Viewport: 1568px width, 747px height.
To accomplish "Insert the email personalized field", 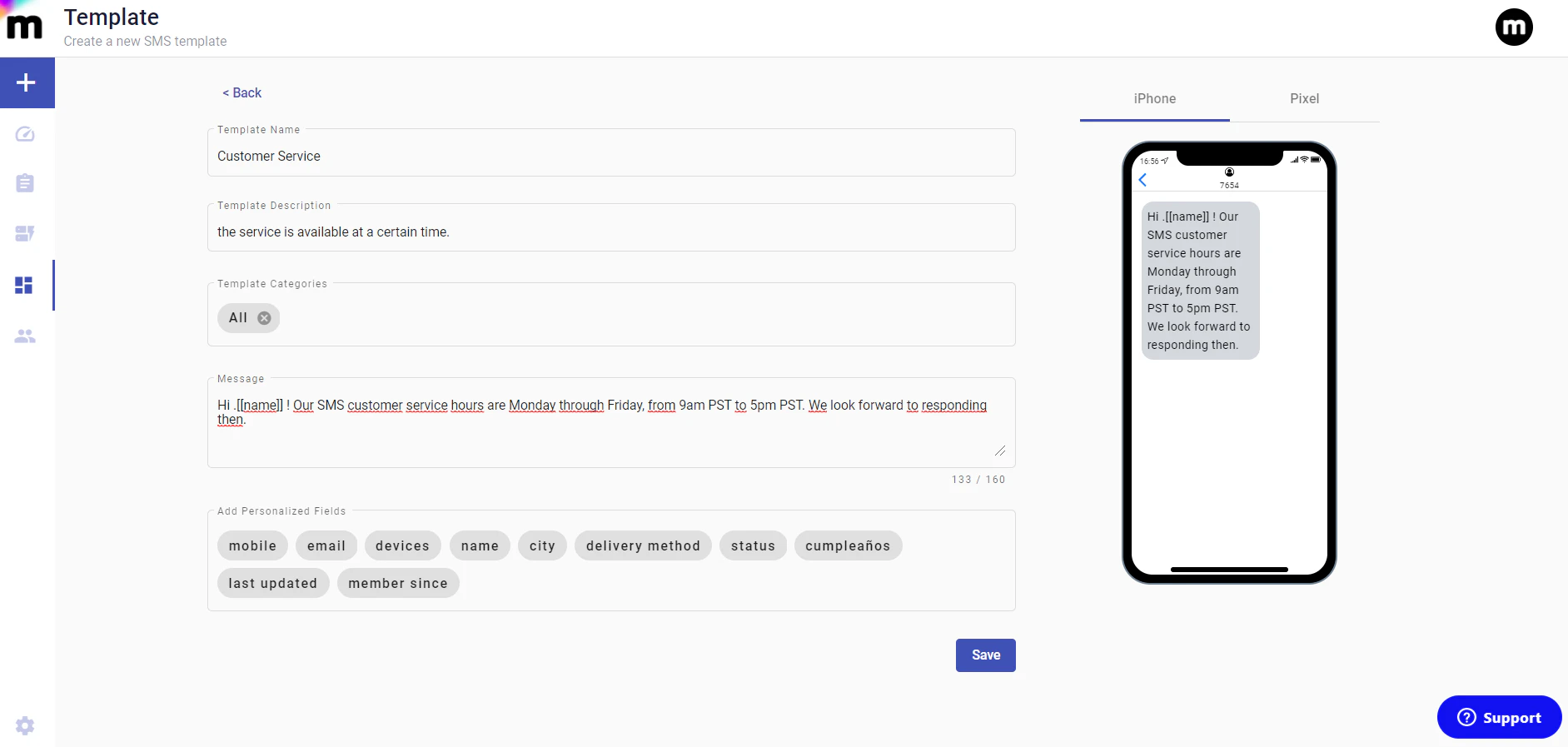I will 326,545.
